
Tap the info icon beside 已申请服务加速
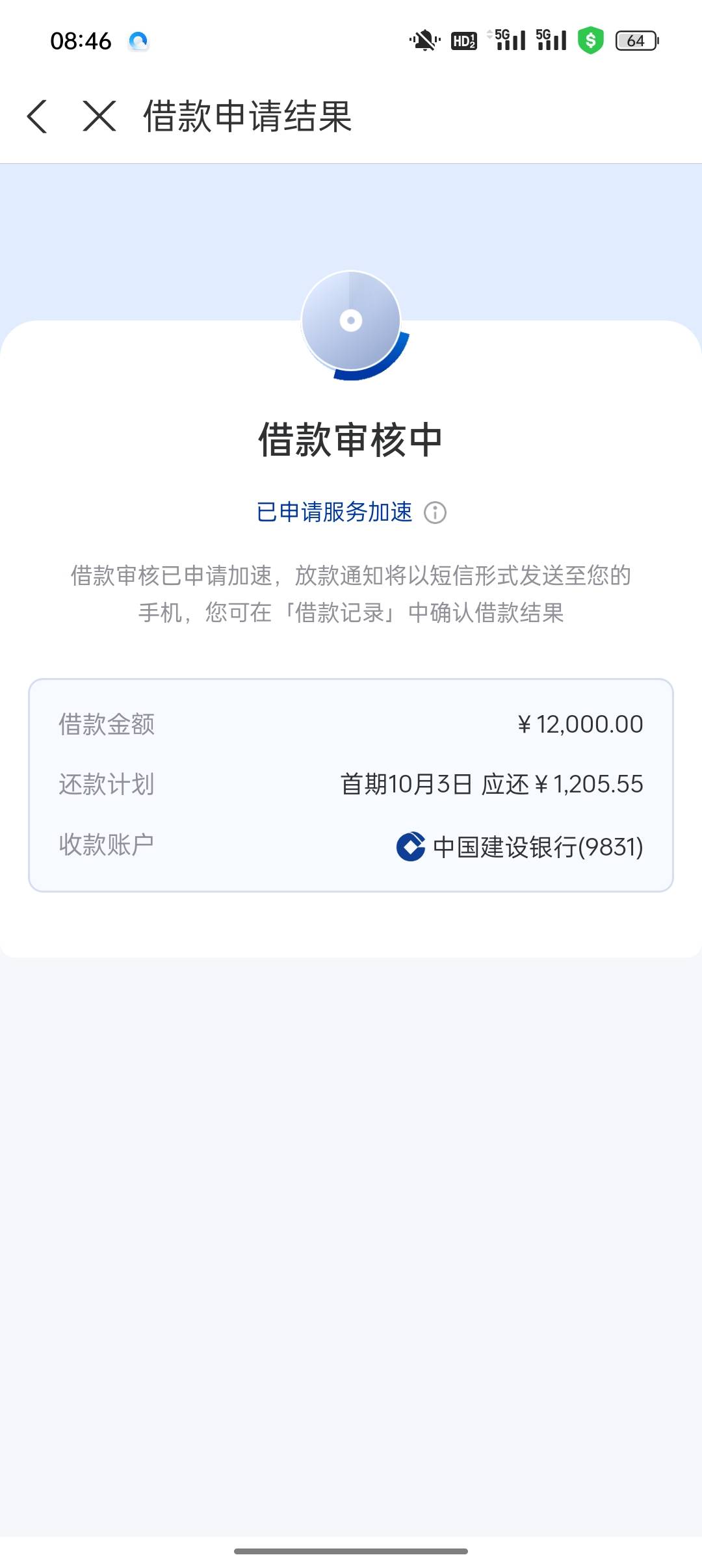[435, 513]
